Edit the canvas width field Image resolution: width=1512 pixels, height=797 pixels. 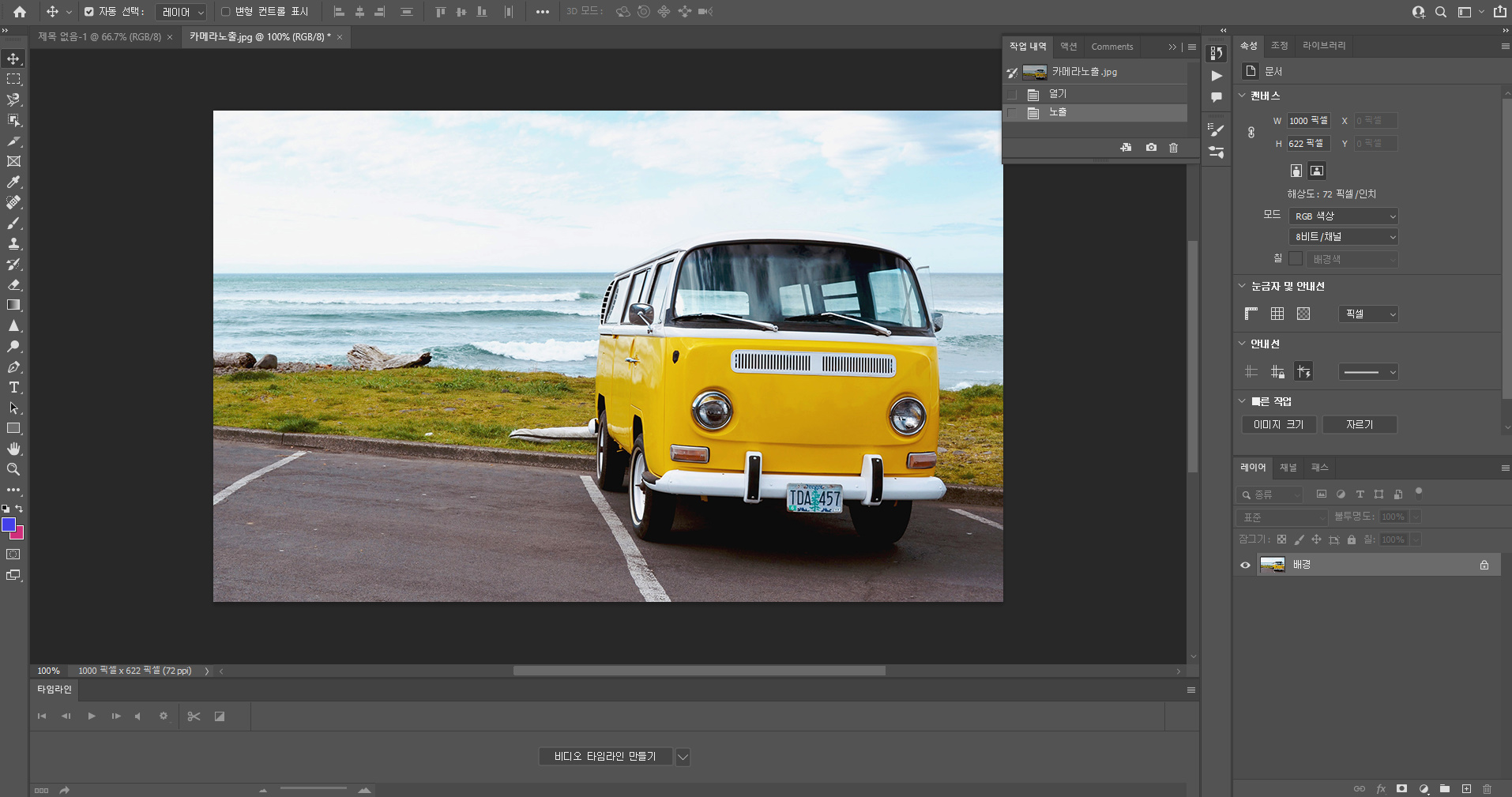point(1309,121)
